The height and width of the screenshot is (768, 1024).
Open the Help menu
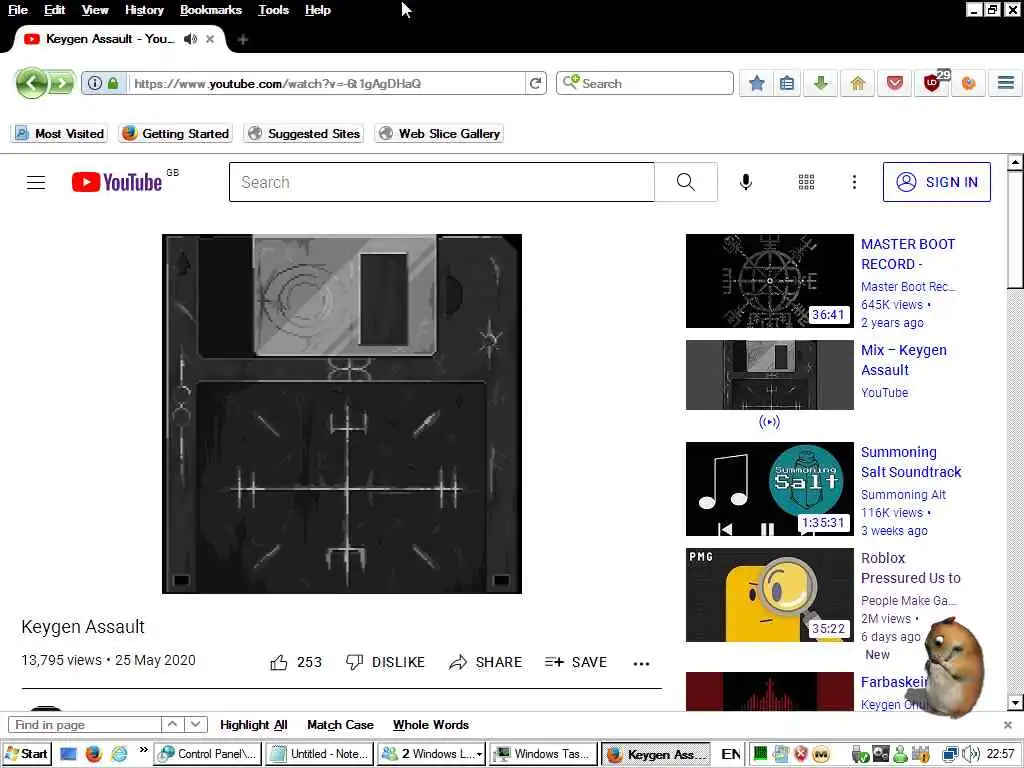click(x=317, y=10)
